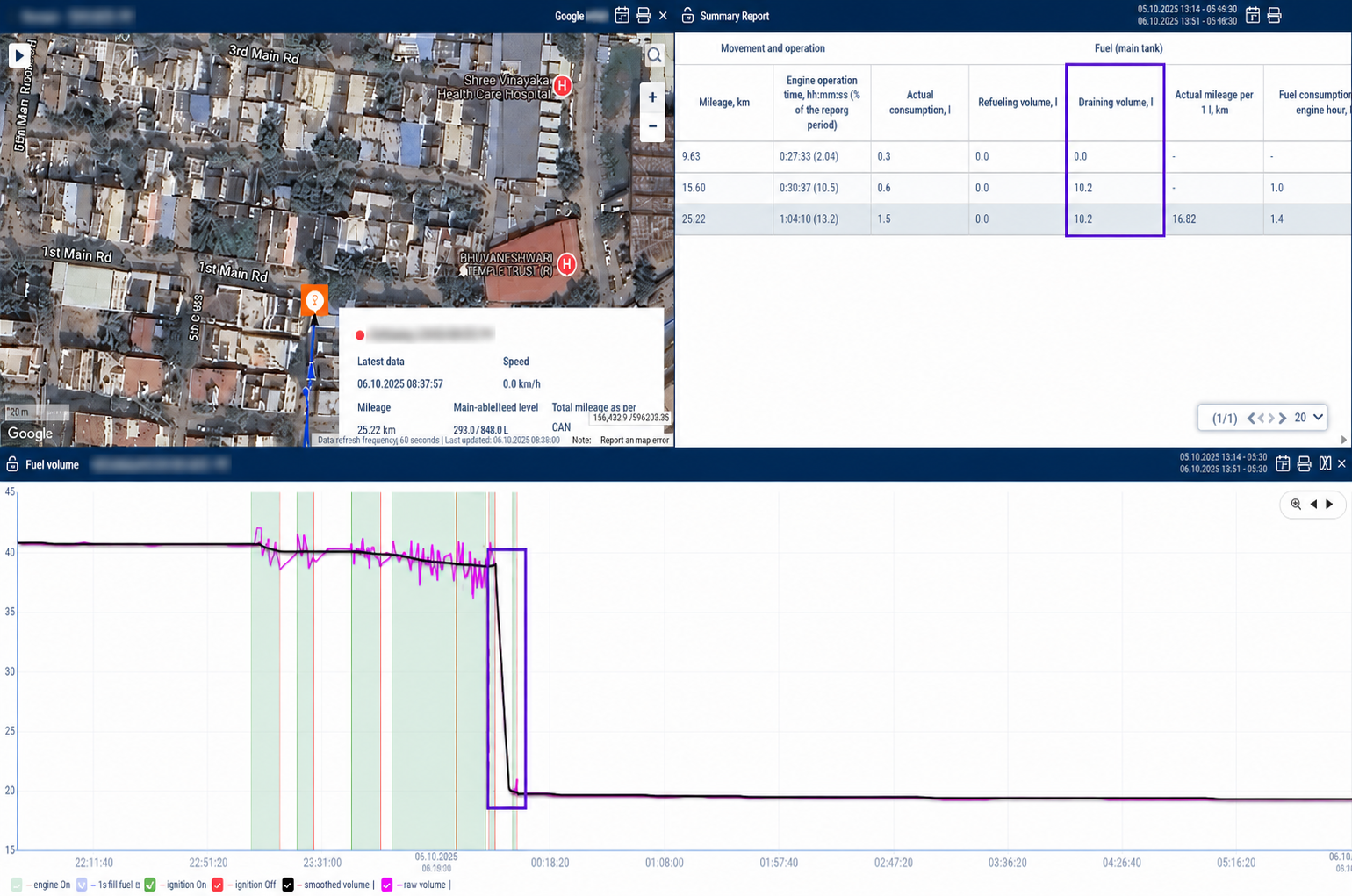Print the Summary Report

click(1274, 15)
